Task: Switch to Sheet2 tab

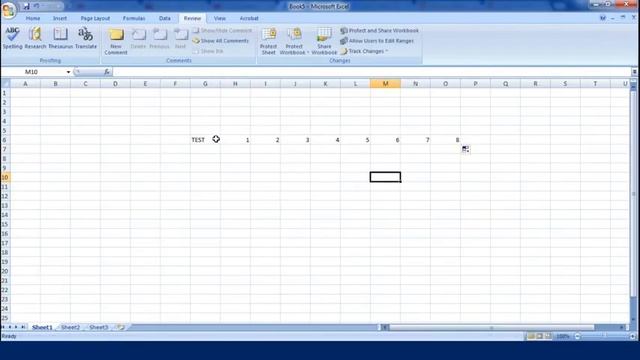Action: pyautogui.click(x=70, y=327)
